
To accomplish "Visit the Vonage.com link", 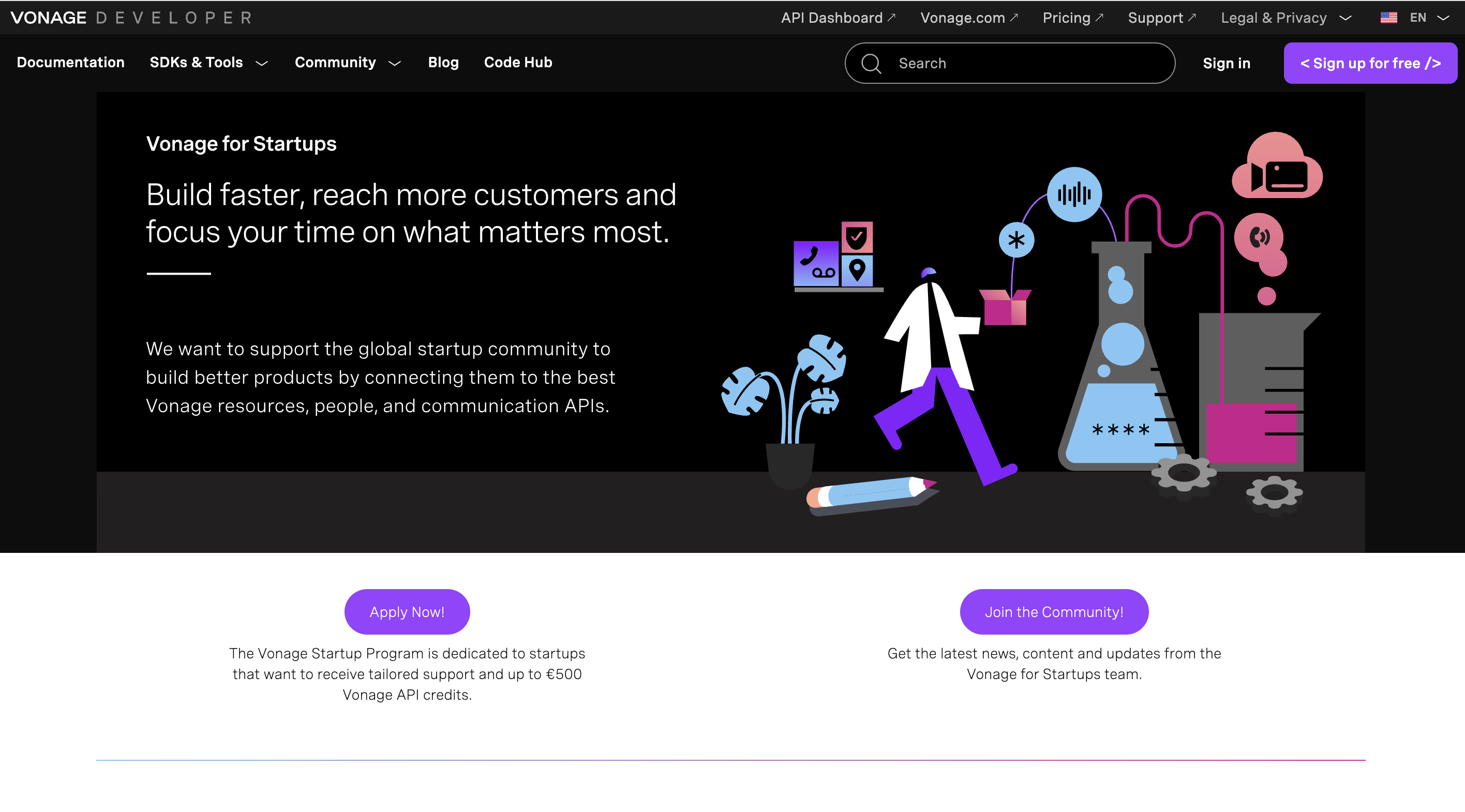I will click(968, 18).
